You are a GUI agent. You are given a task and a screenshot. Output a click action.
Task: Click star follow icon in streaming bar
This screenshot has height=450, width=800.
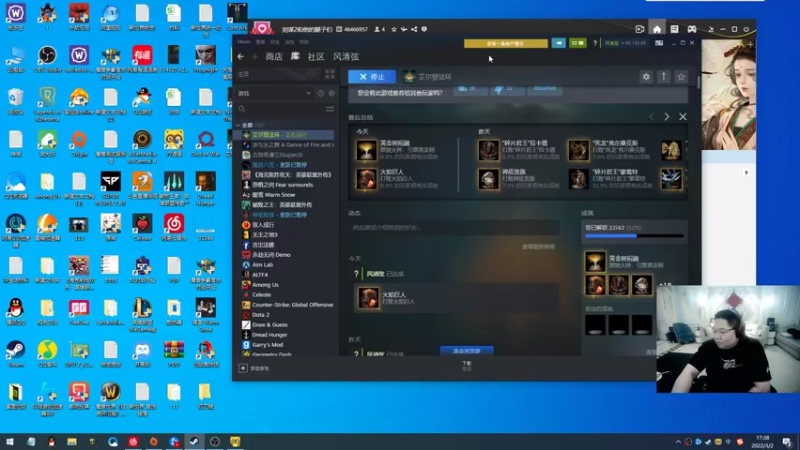(394, 30)
